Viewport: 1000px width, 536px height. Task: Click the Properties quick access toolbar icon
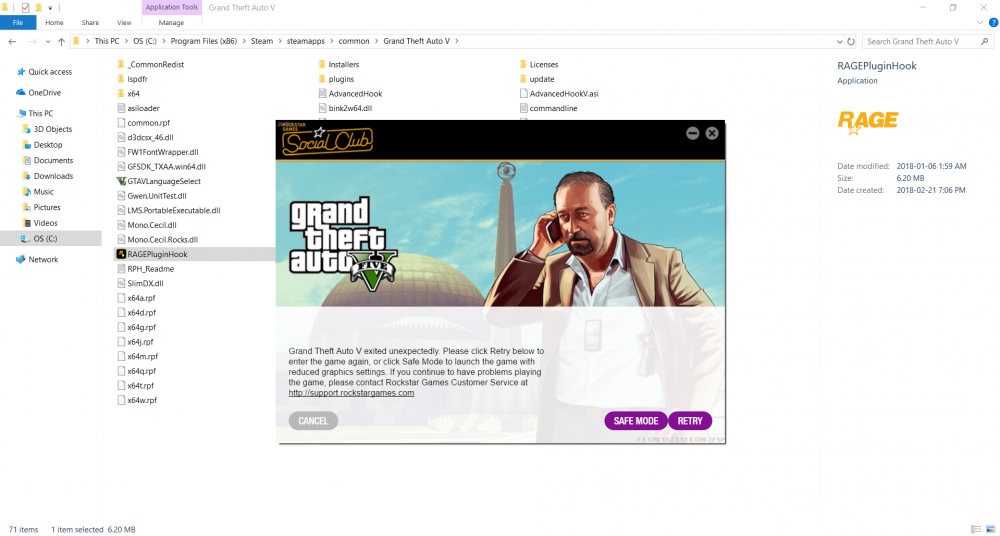pos(25,8)
